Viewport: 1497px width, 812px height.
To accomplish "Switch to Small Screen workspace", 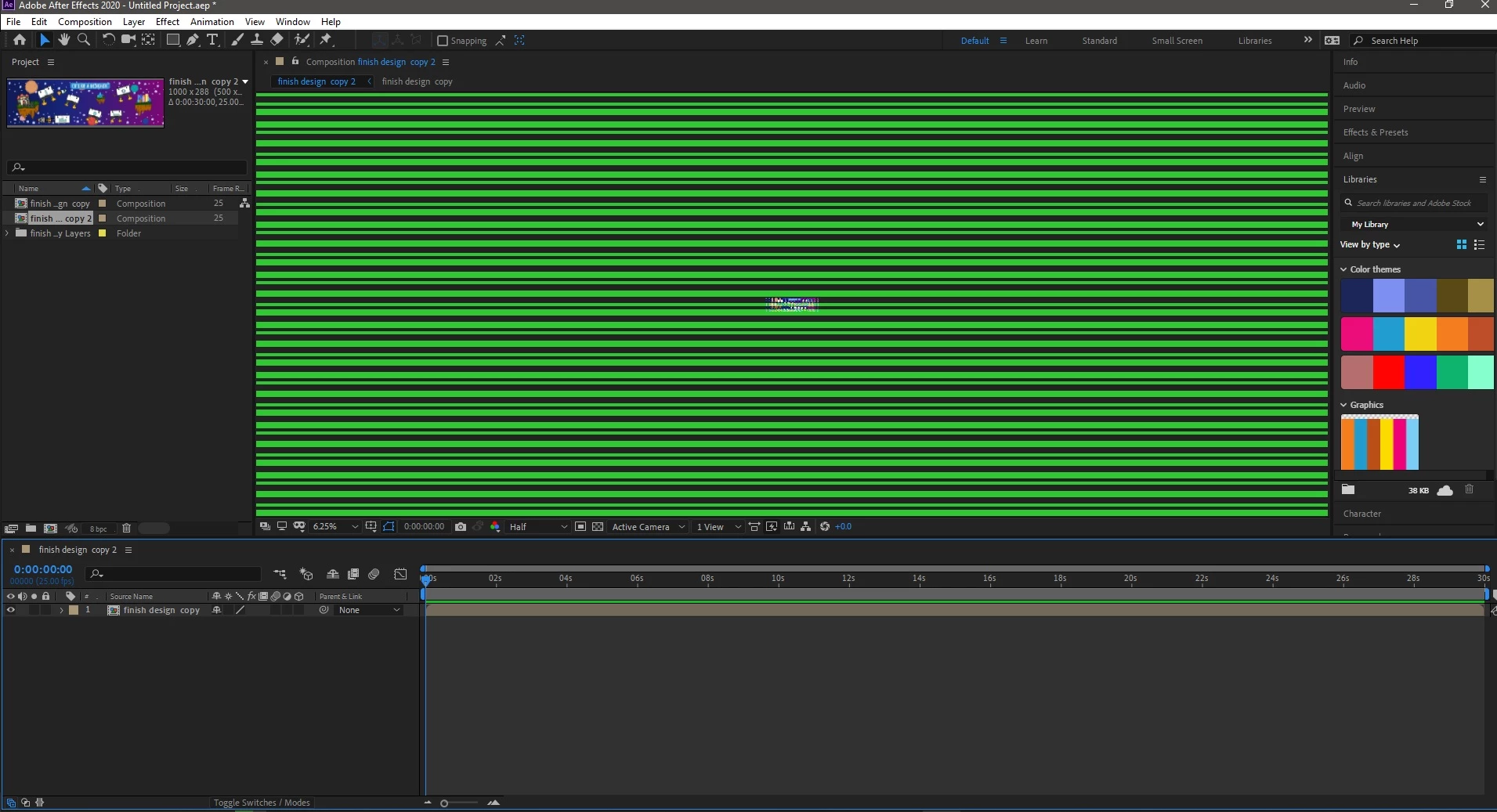I will (x=1177, y=41).
